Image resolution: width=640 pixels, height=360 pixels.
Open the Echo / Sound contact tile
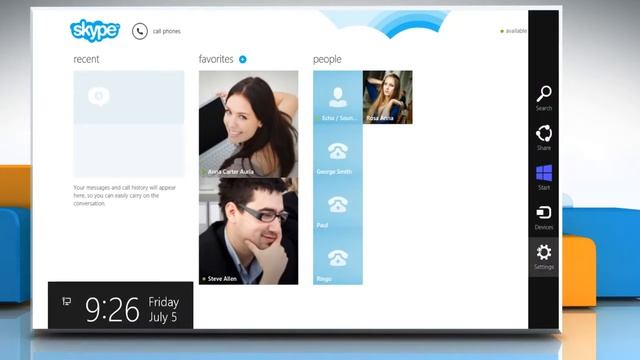[x=338, y=97]
